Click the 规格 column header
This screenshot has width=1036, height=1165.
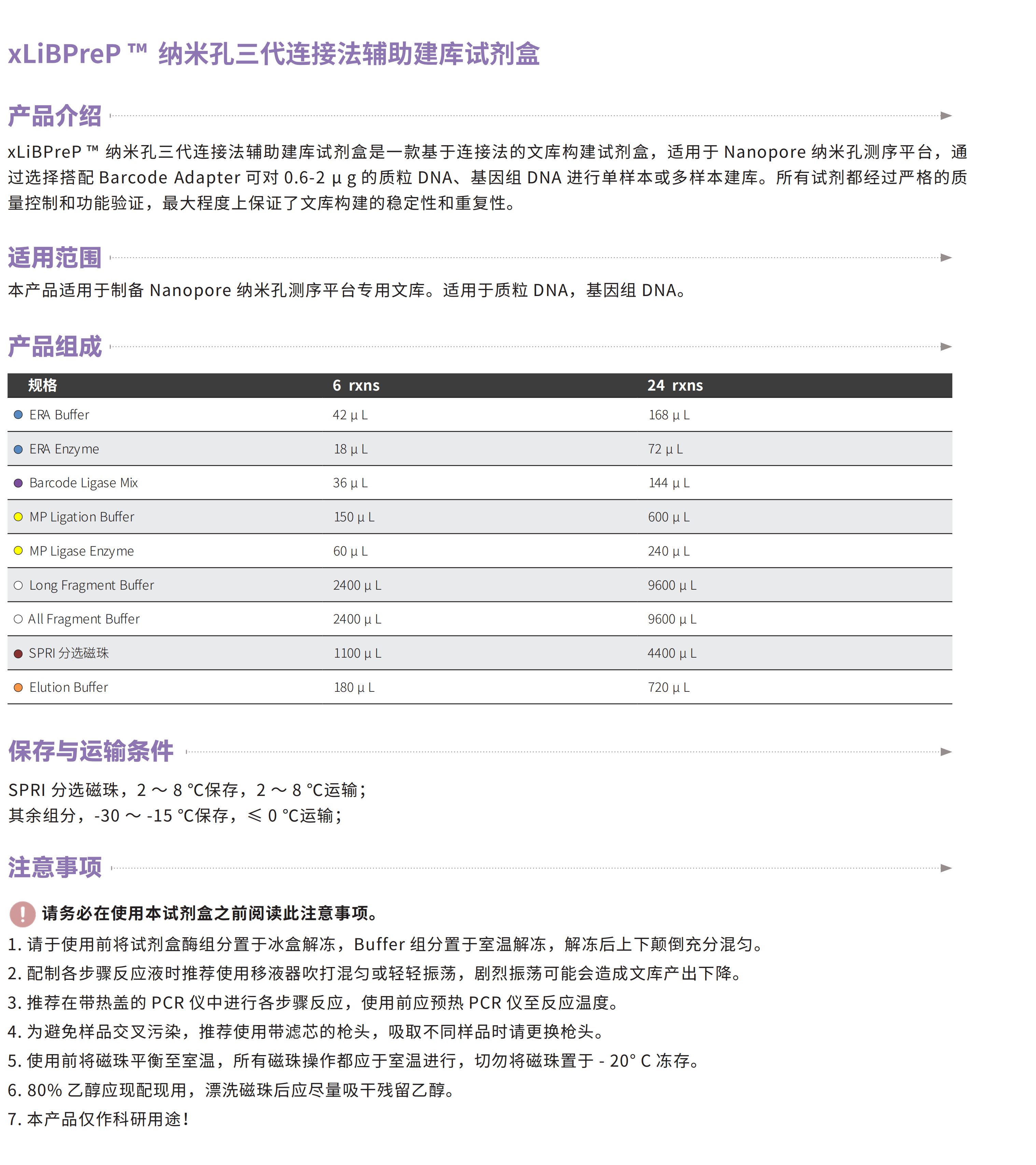coord(43,385)
